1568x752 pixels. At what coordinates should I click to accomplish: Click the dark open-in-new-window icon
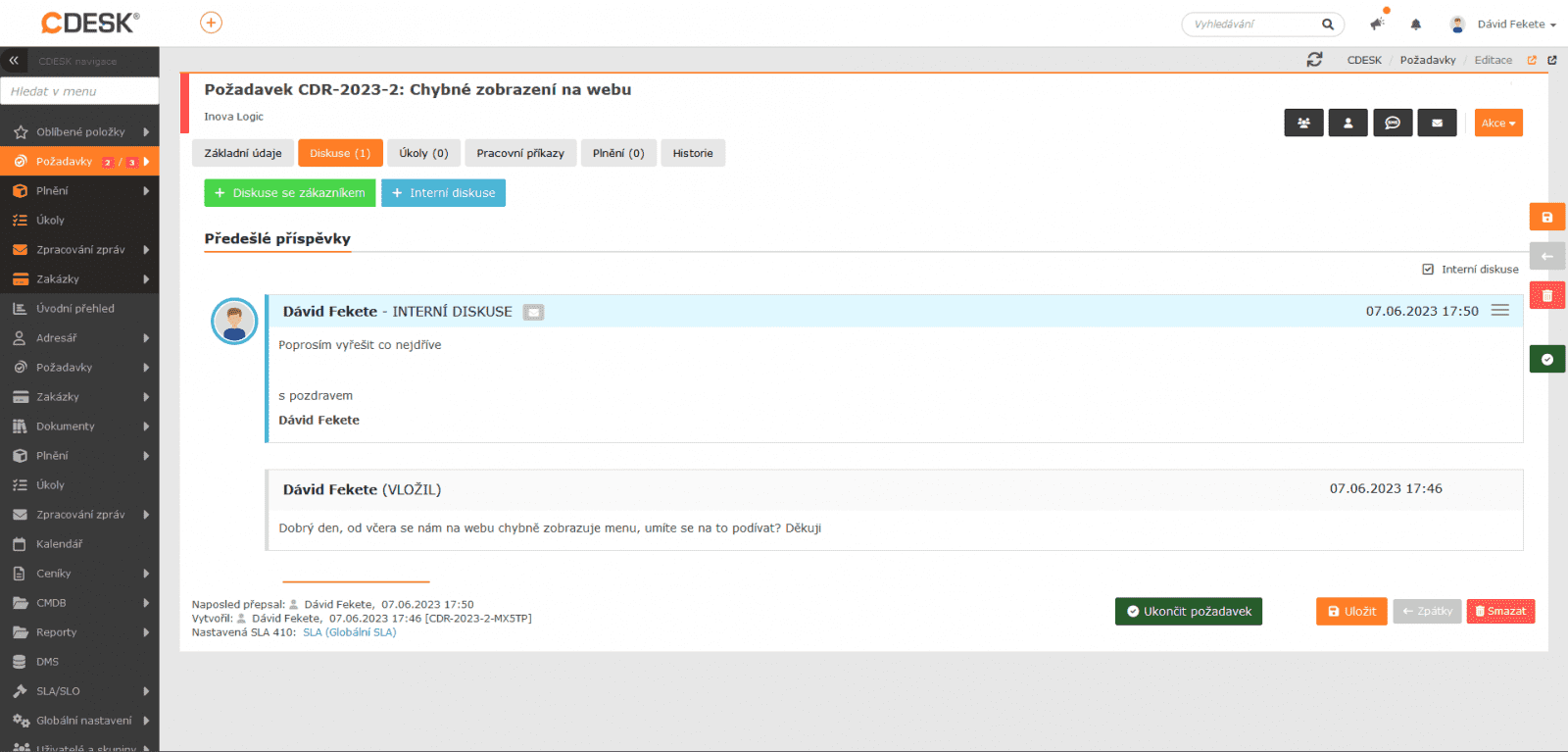click(1552, 60)
